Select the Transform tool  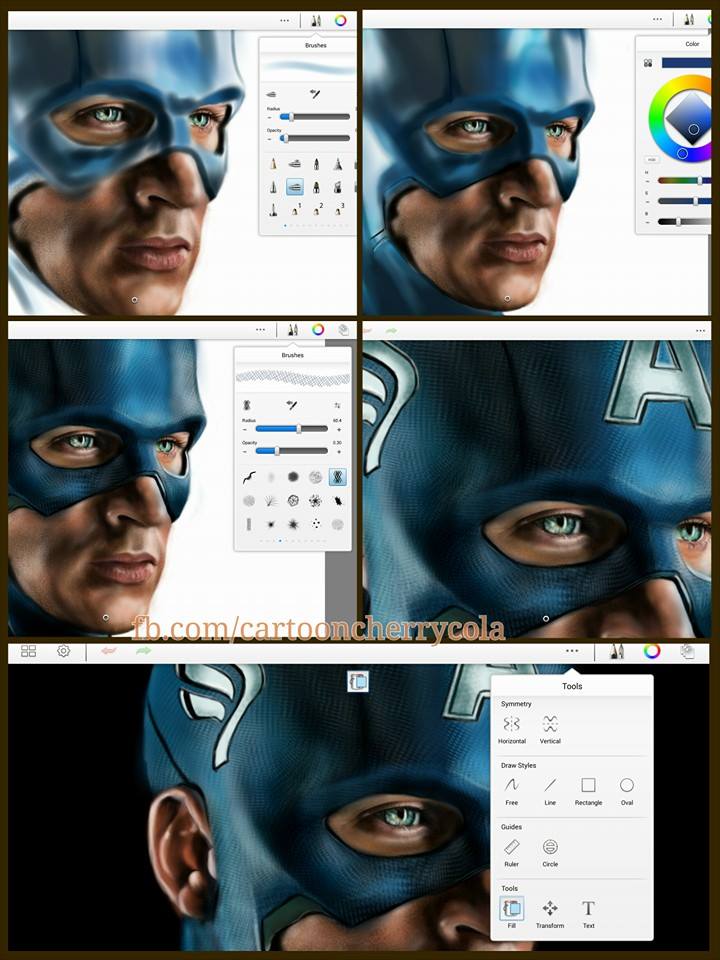point(550,914)
